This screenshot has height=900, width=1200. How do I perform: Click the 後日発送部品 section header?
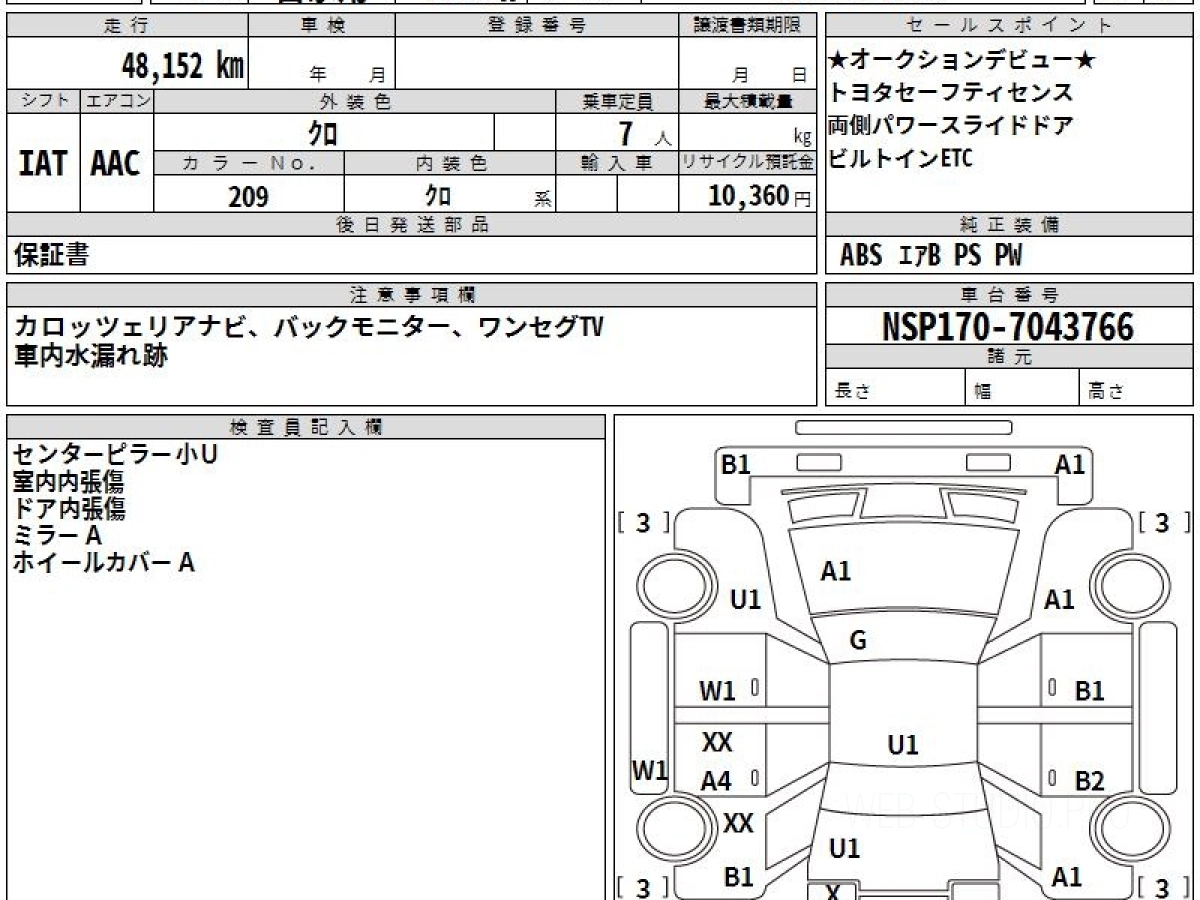tap(411, 225)
